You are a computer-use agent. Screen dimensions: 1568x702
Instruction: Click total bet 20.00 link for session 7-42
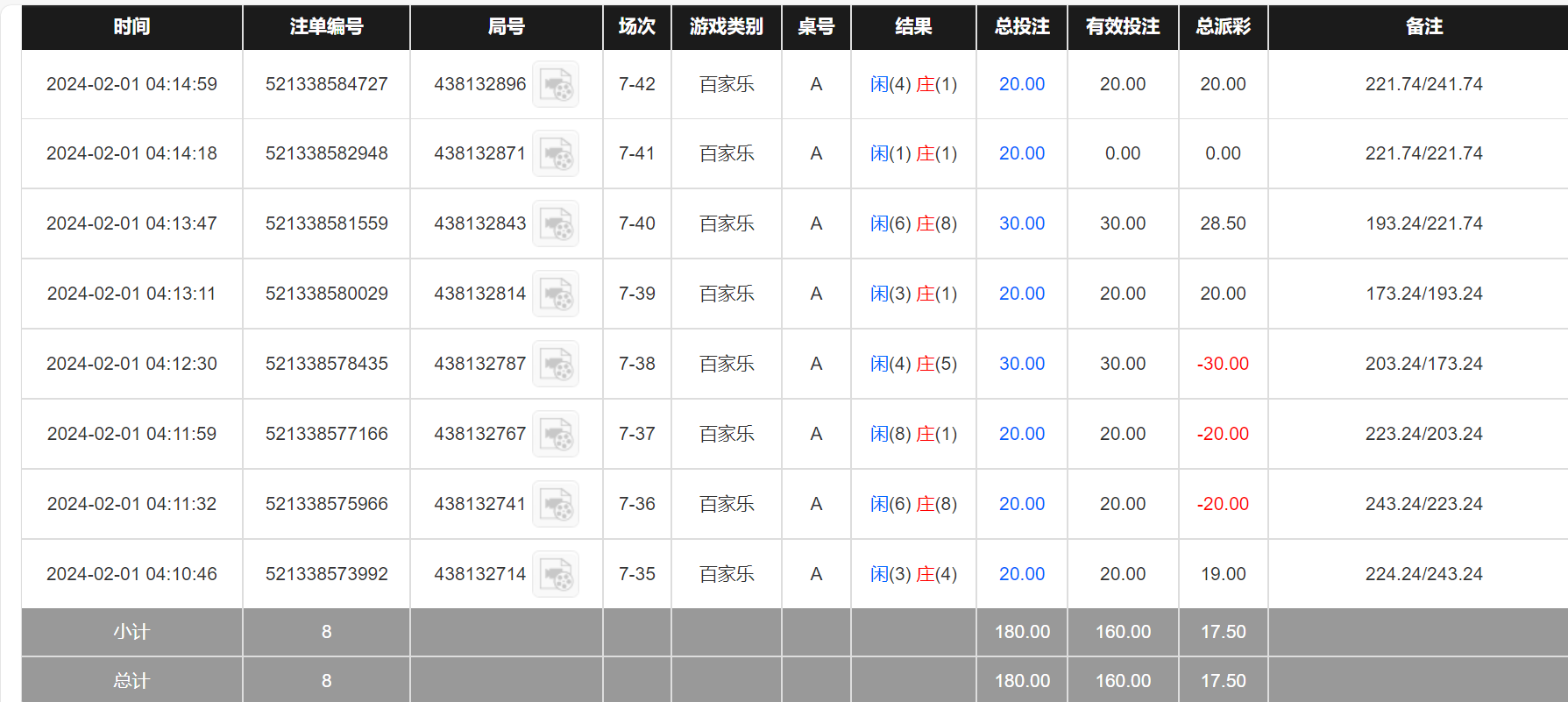pos(1022,84)
